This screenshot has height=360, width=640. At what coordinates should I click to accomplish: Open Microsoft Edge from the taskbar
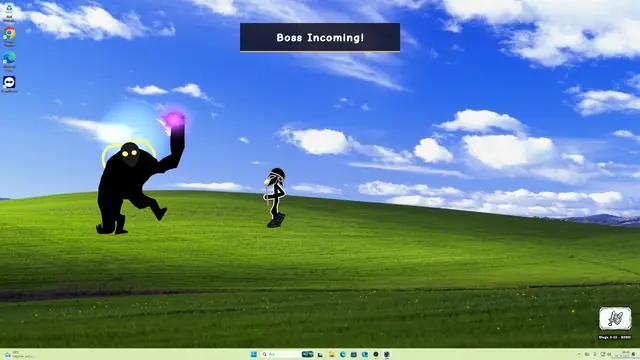[x=342, y=354]
